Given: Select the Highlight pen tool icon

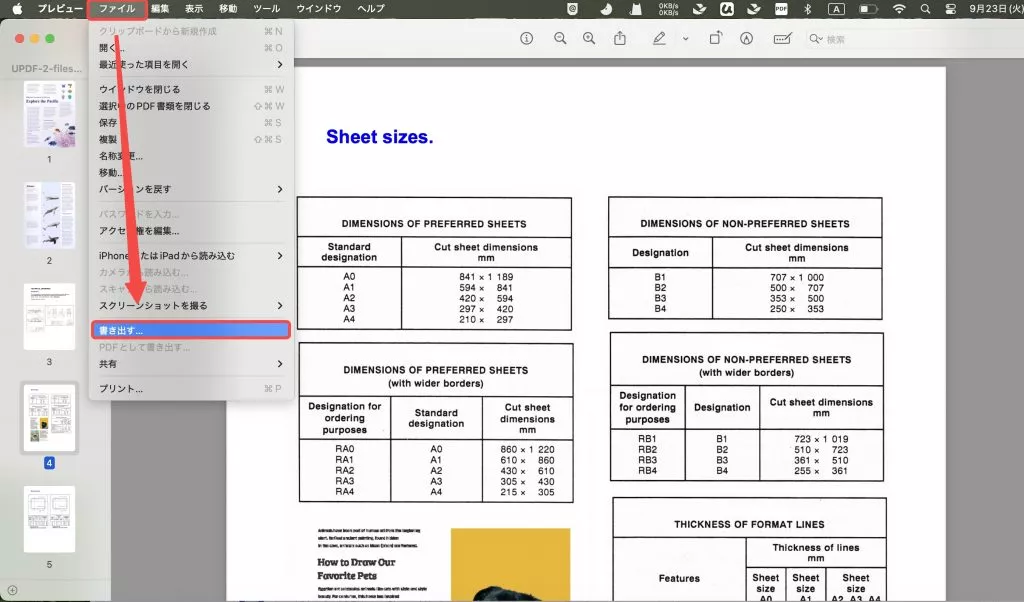Looking at the screenshot, I should [660, 39].
